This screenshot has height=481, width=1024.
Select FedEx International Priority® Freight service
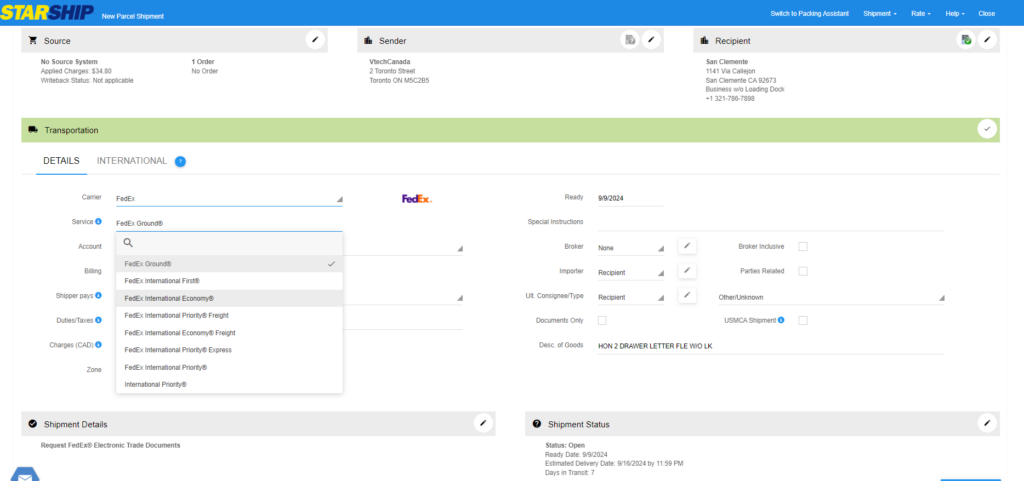click(x=229, y=315)
